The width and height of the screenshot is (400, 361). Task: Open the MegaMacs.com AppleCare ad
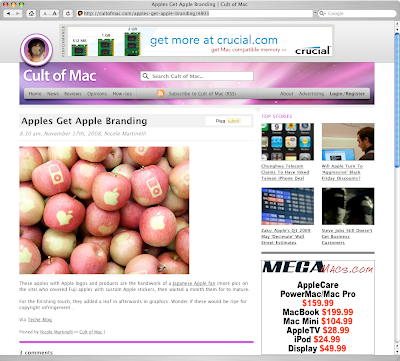pos(318,307)
